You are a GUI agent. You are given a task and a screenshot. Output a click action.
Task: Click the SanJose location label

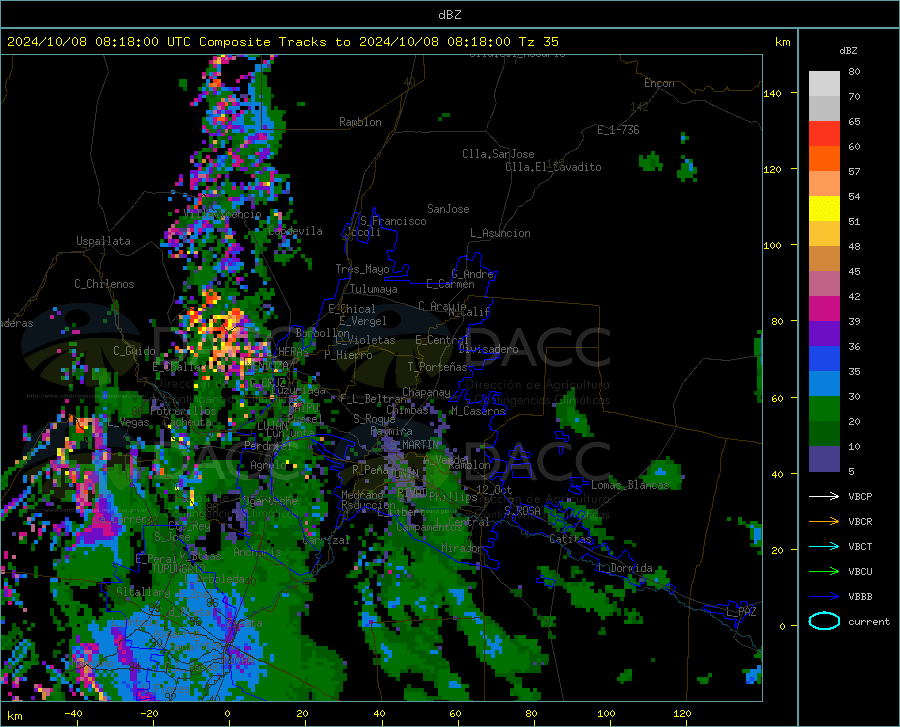(x=448, y=209)
